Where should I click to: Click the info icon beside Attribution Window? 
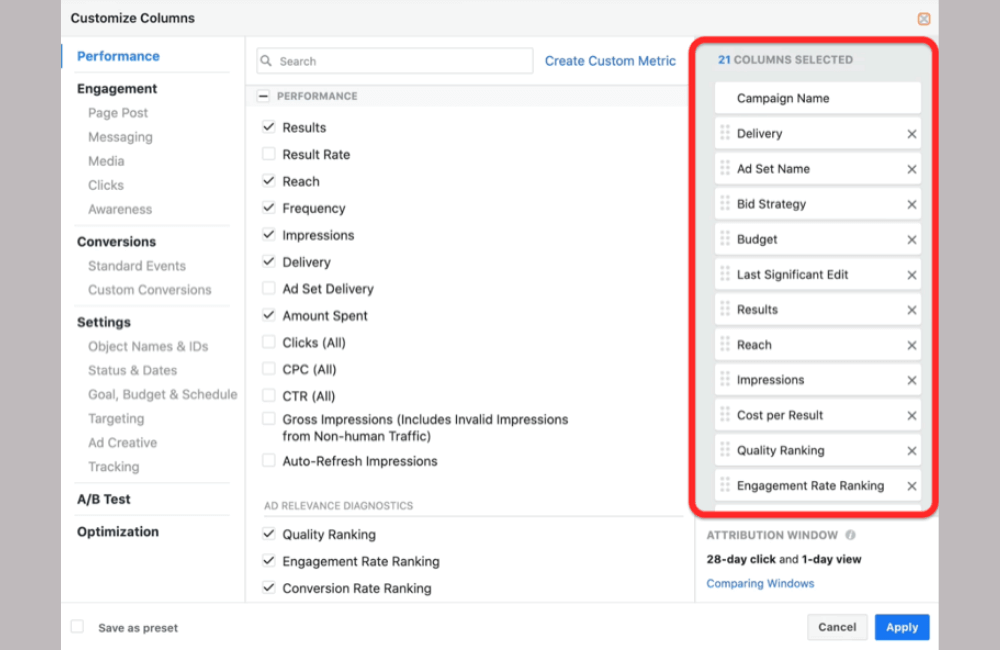pos(850,535)
